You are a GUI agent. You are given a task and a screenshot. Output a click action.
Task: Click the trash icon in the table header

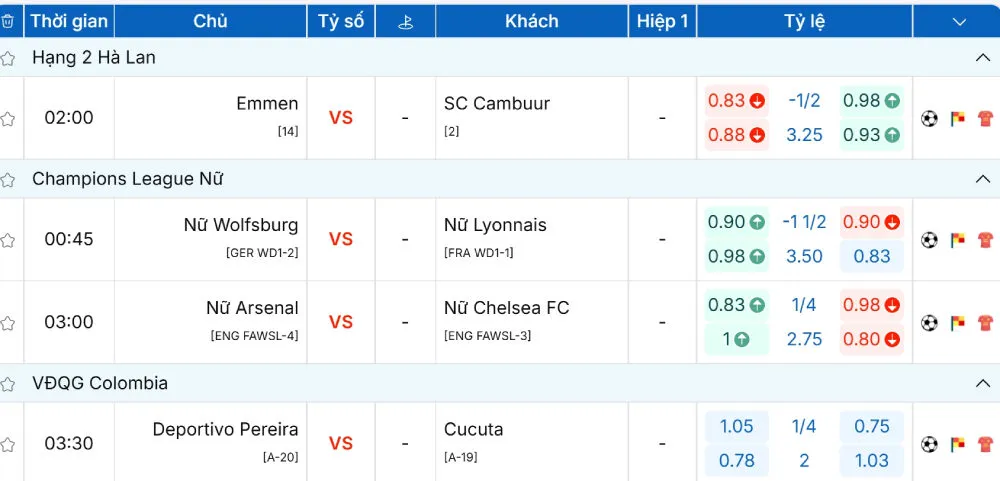coord(8,21)
